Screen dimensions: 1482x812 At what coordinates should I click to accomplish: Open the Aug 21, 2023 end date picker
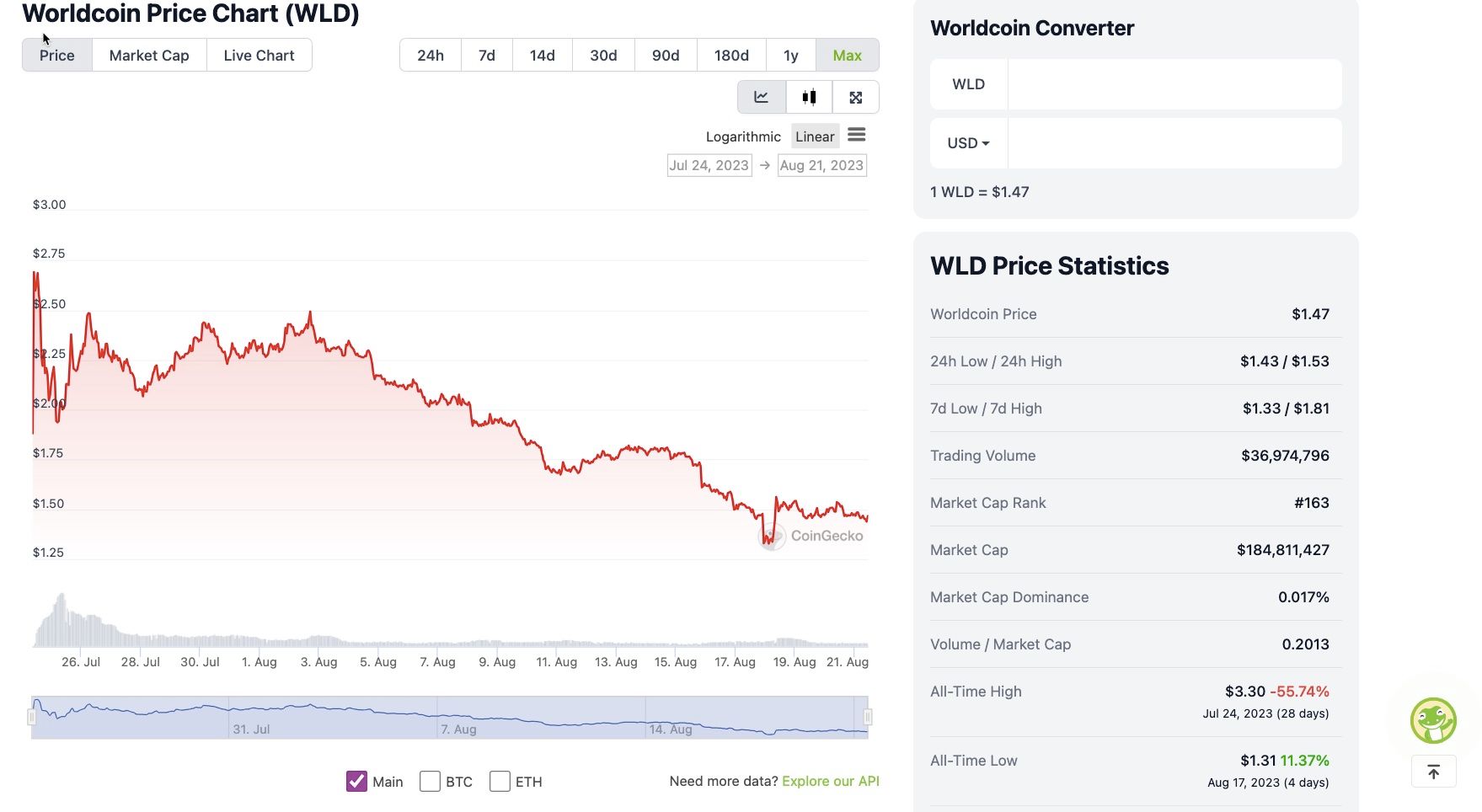(821, 165)
